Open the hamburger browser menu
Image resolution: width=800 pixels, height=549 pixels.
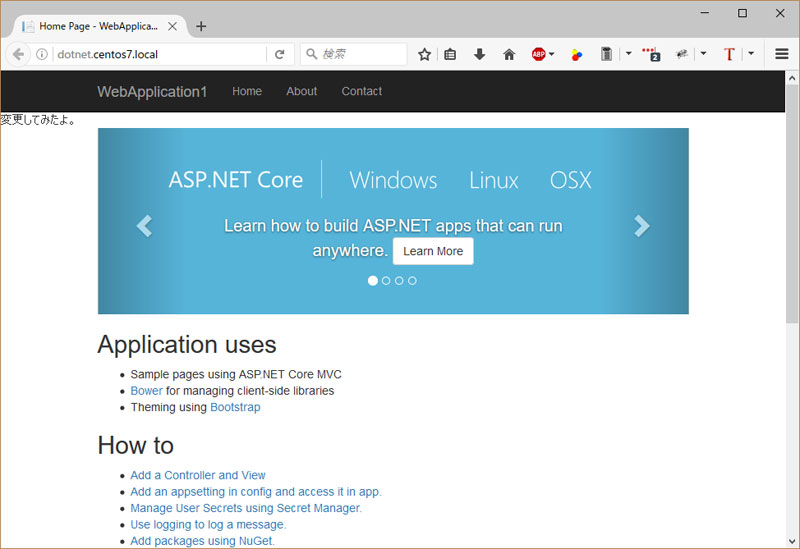tap(782, 54)
